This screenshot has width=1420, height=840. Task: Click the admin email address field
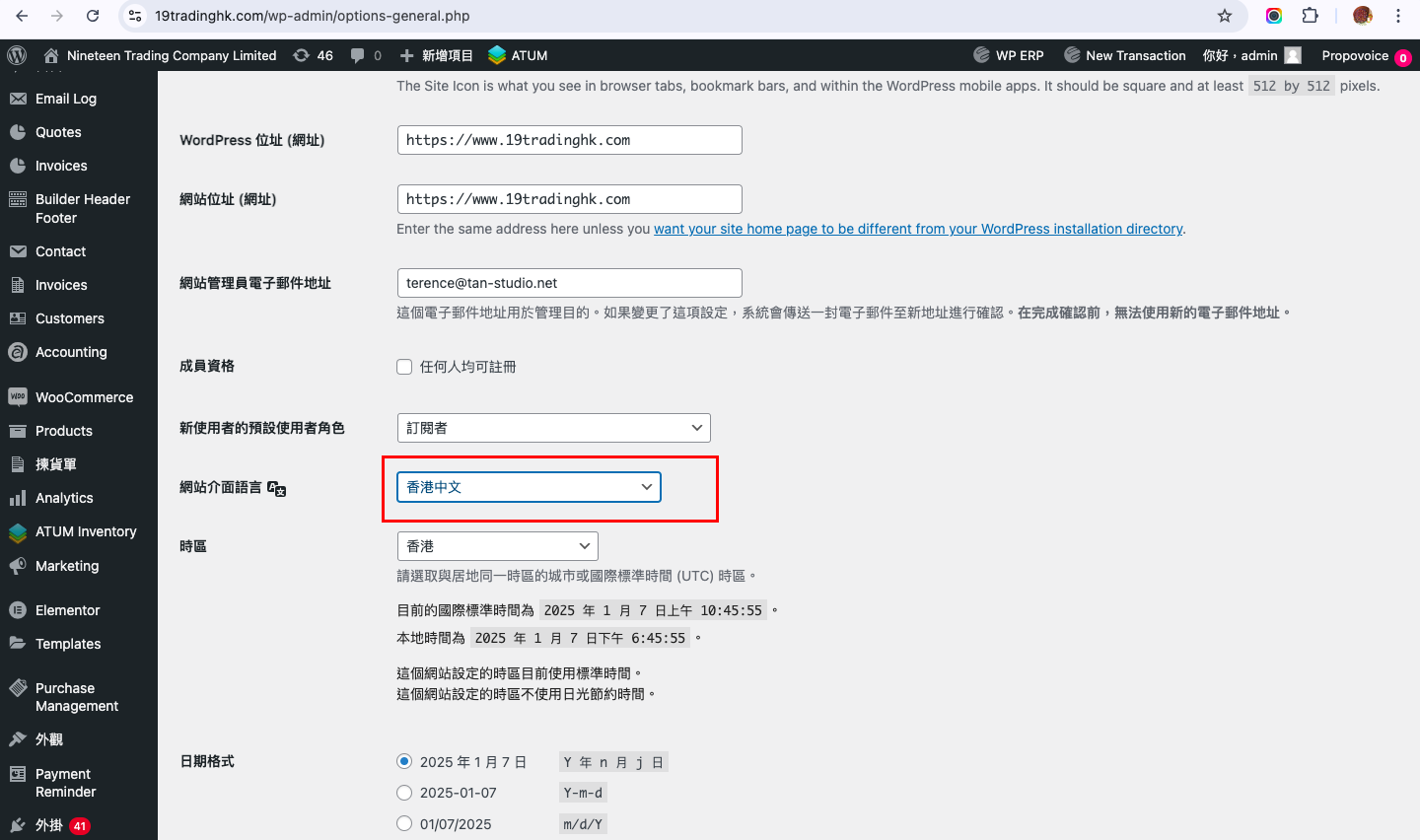click(569, 283)
